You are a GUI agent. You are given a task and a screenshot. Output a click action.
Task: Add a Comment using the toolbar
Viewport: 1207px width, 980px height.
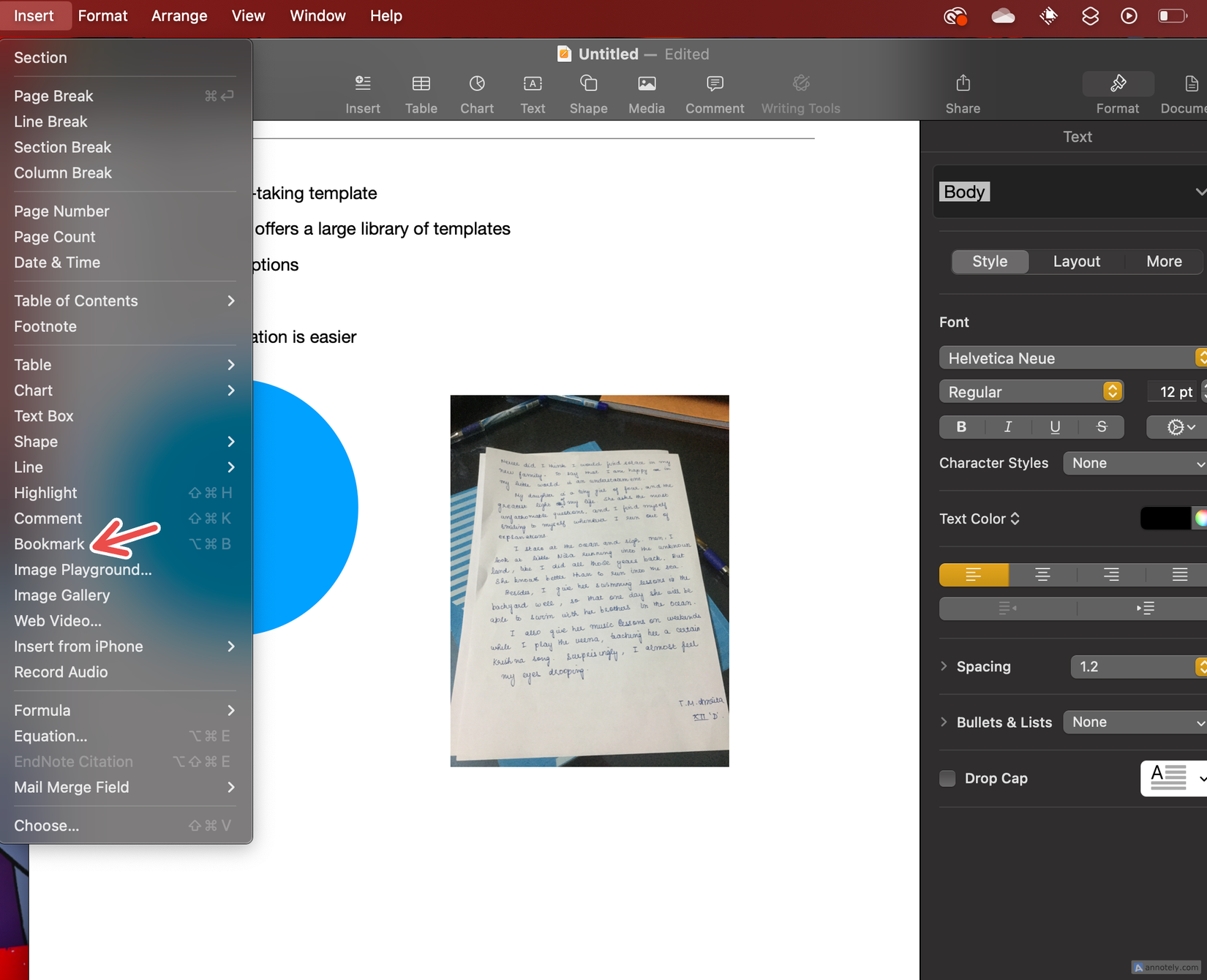click(x=714, y=91)
